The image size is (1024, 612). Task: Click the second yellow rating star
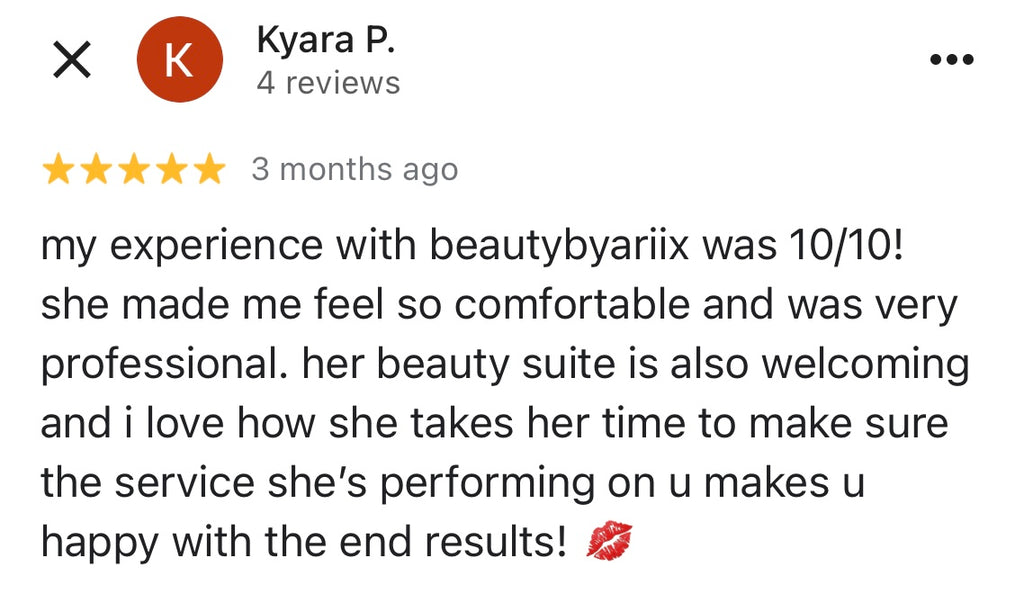pos(96,170)
